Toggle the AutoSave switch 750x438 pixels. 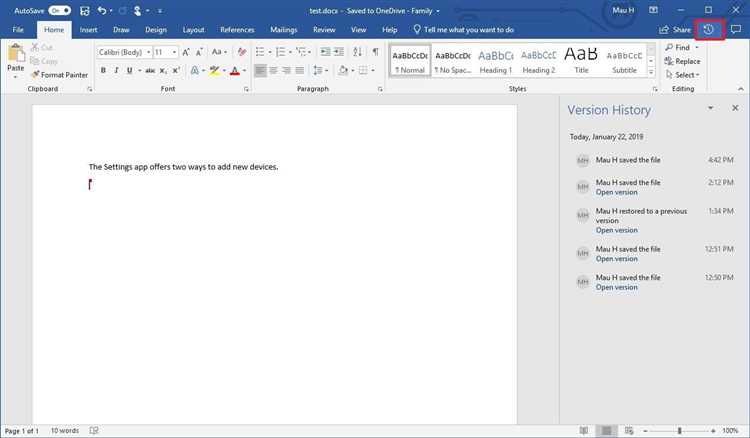pos(59,11)
